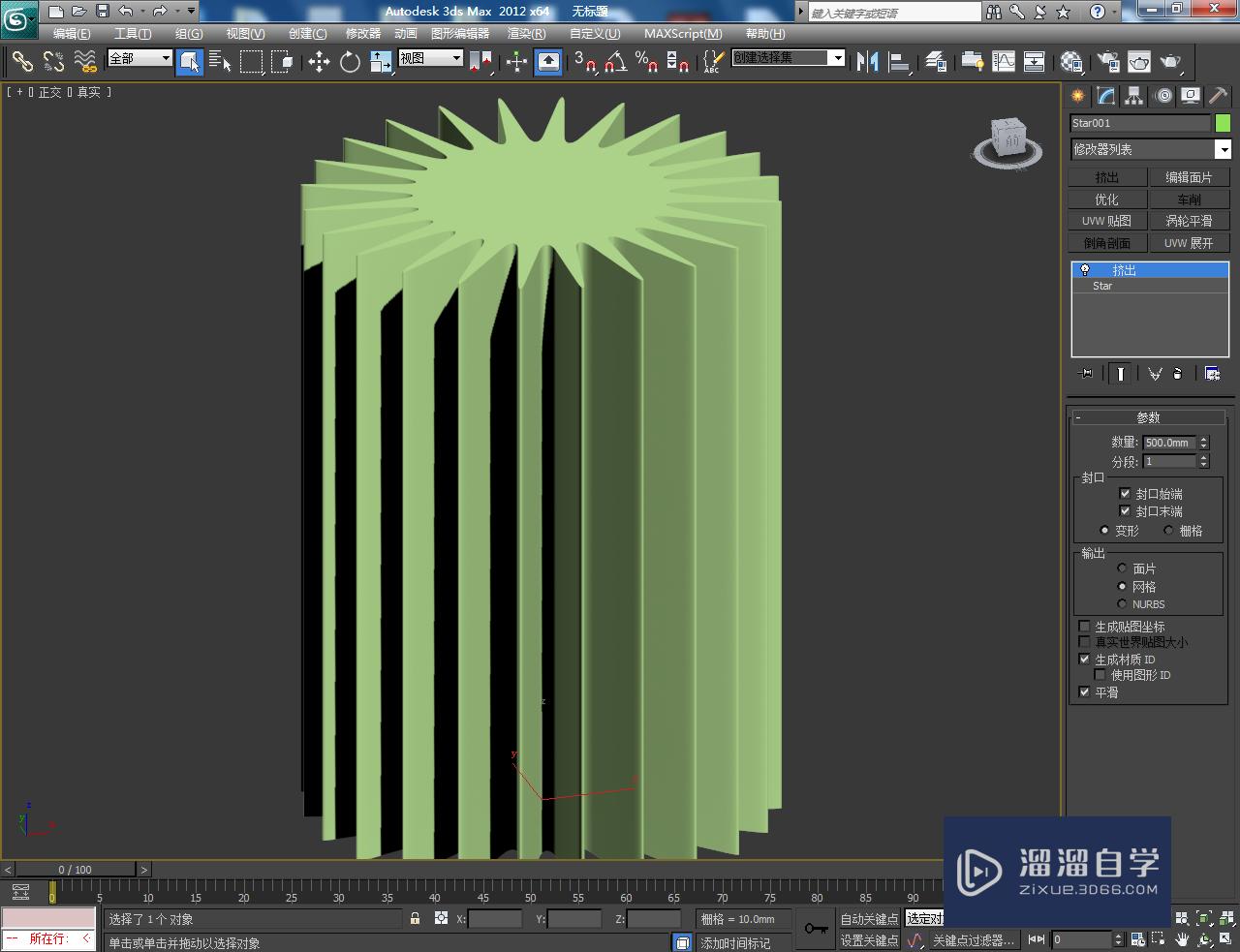Click the 数量 spinner arrows

tap(1203, 443)
